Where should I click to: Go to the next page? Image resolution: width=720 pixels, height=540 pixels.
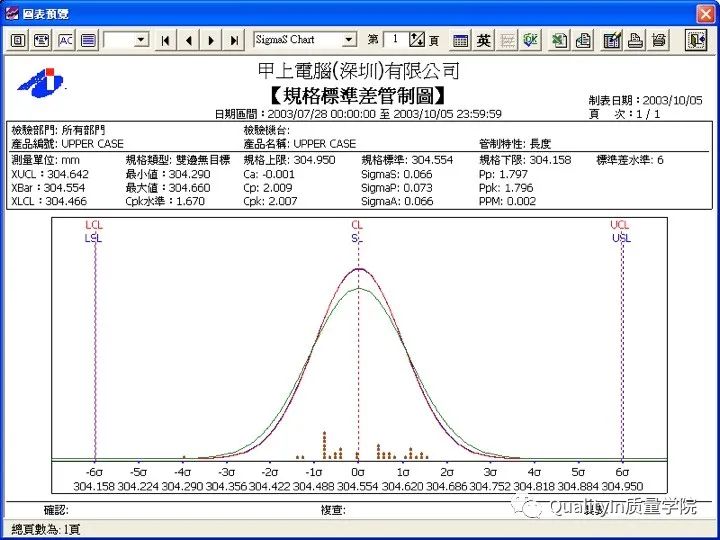pos(211,40)
